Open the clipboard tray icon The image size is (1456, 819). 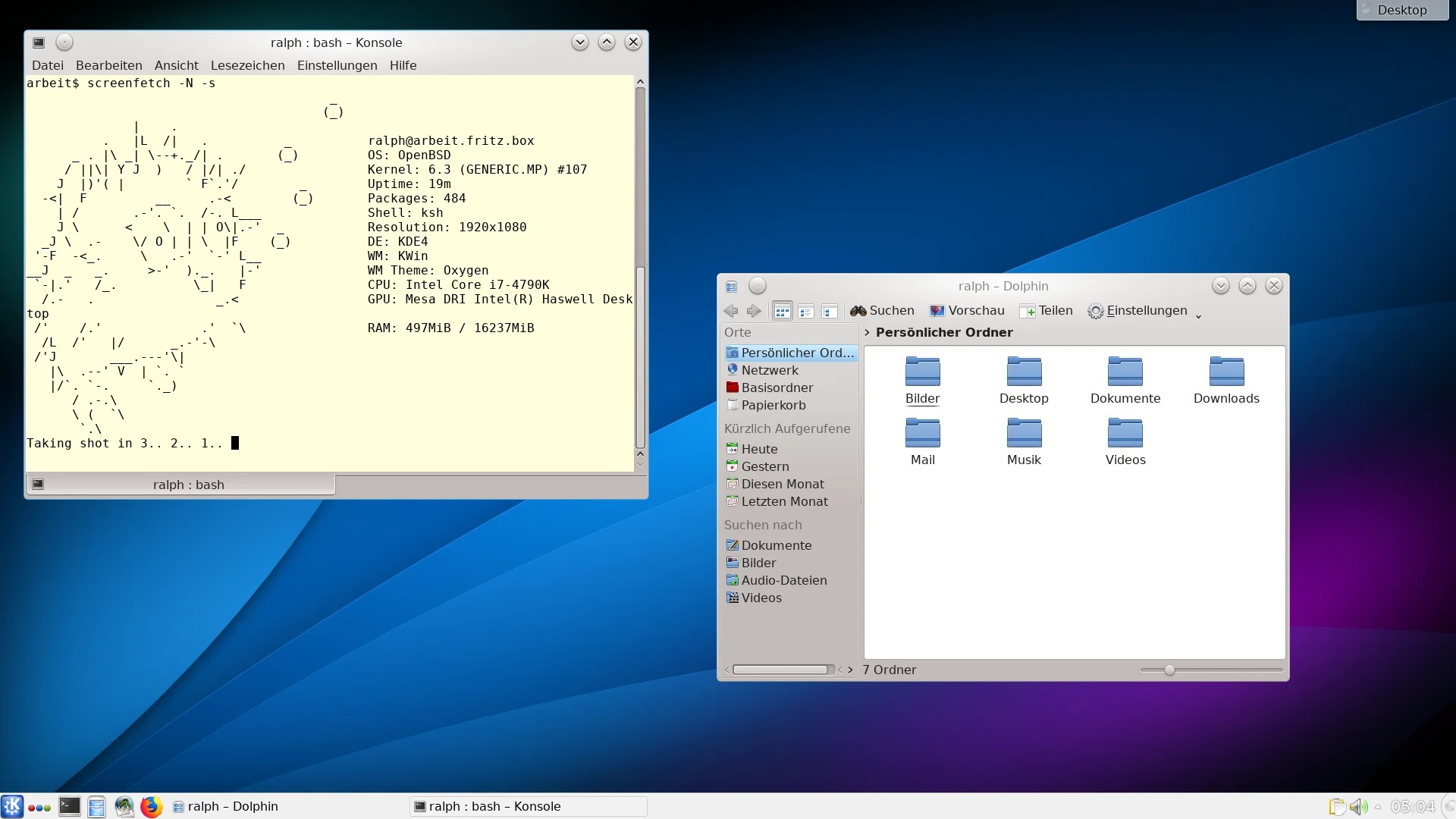(1338, 807)
